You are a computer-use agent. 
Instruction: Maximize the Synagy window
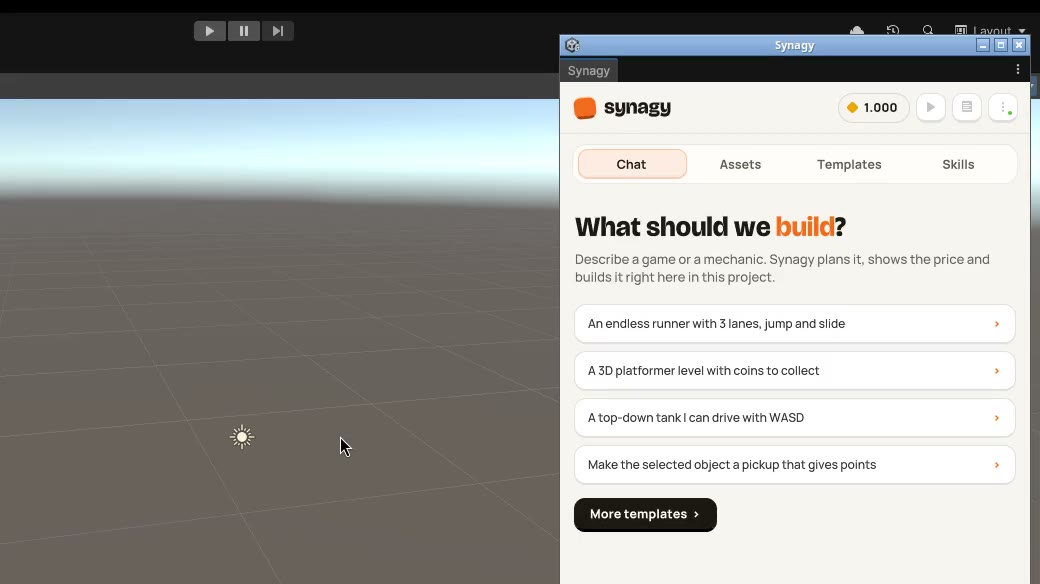pos(1001,45)
